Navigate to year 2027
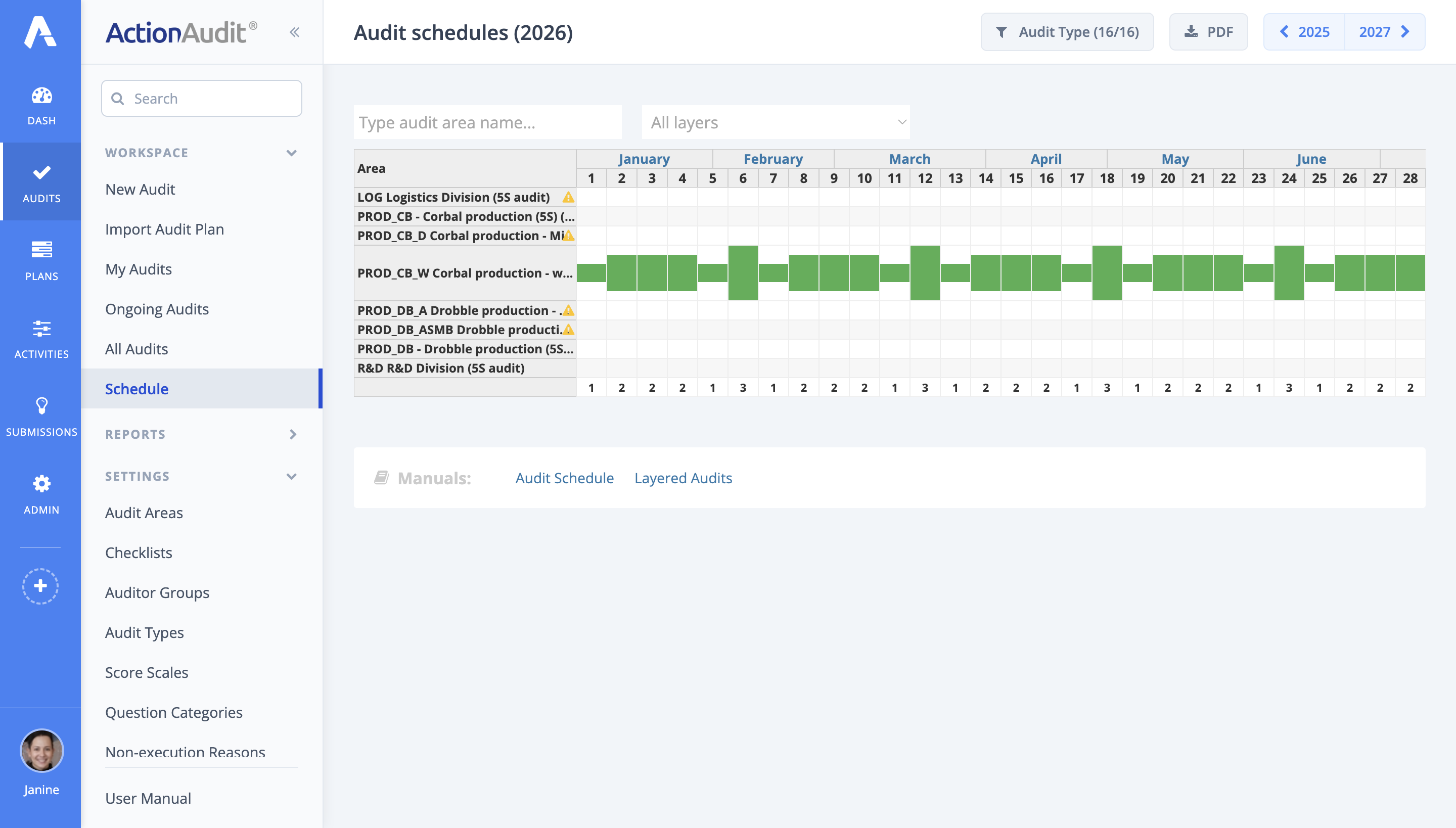This screenshot has height=828, width=1456. tap(1376, 32)
